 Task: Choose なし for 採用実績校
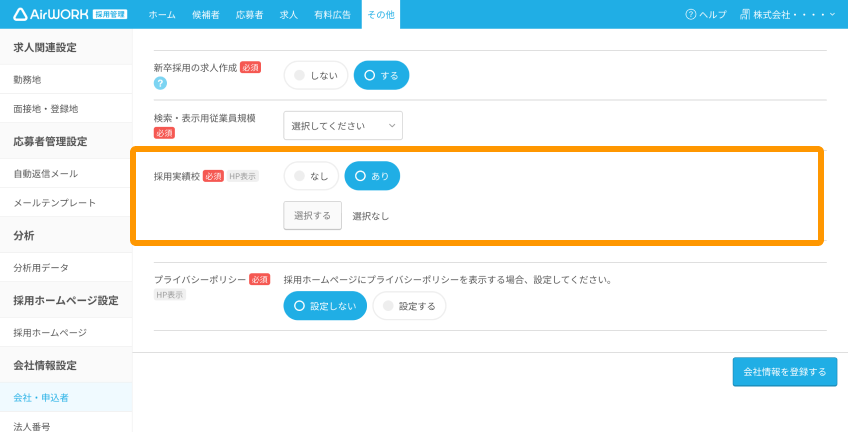pyautogui.click(x=311, y=176)
